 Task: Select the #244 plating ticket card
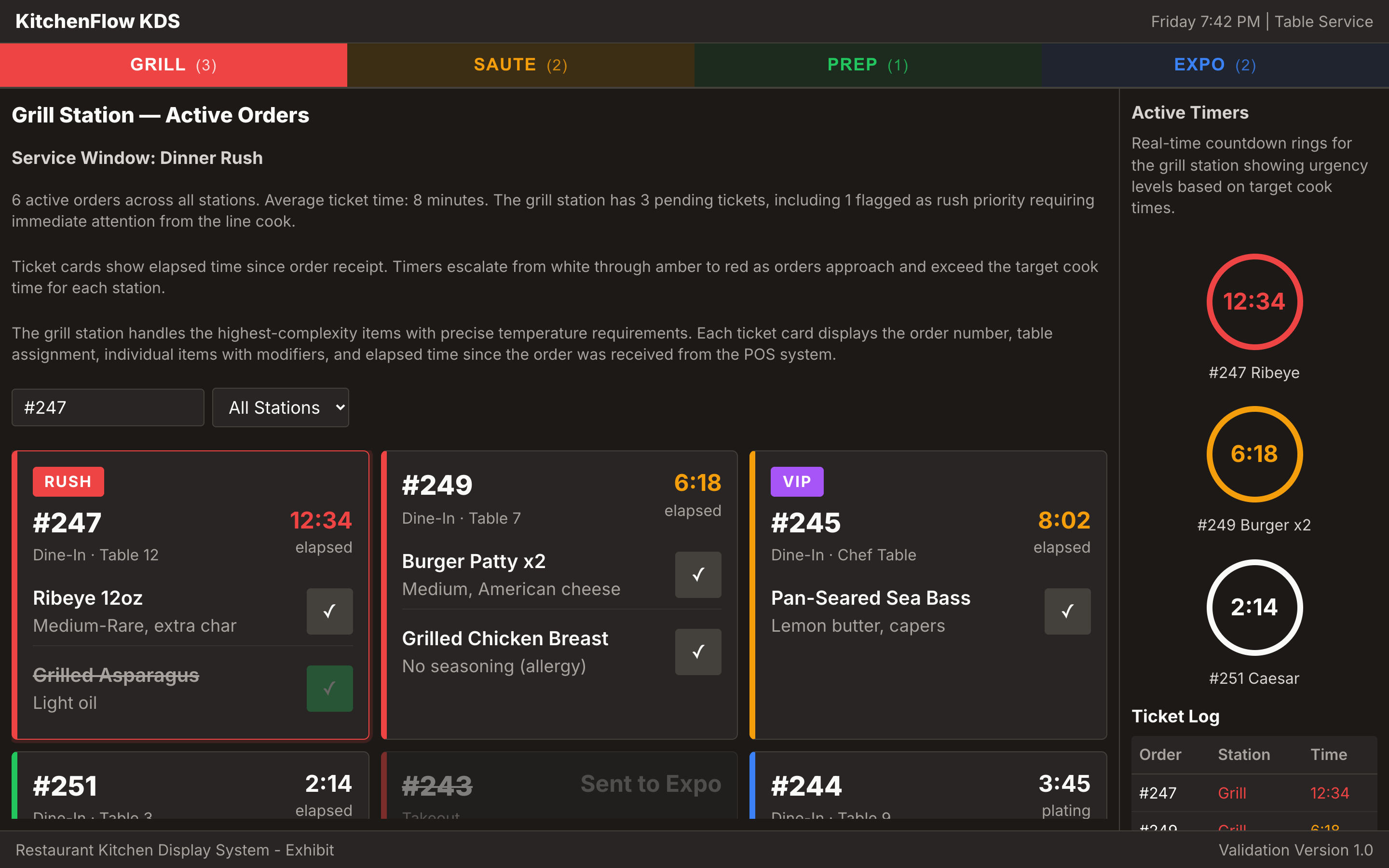[927, 787]
